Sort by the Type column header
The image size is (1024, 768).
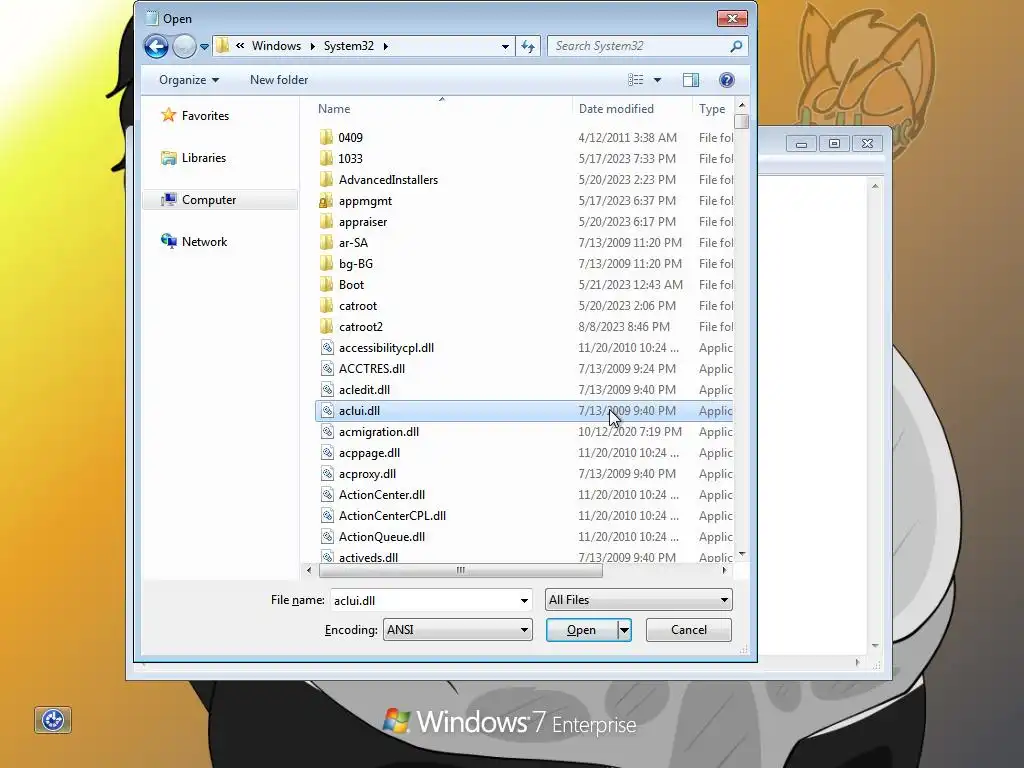click(x=713, y=109)
